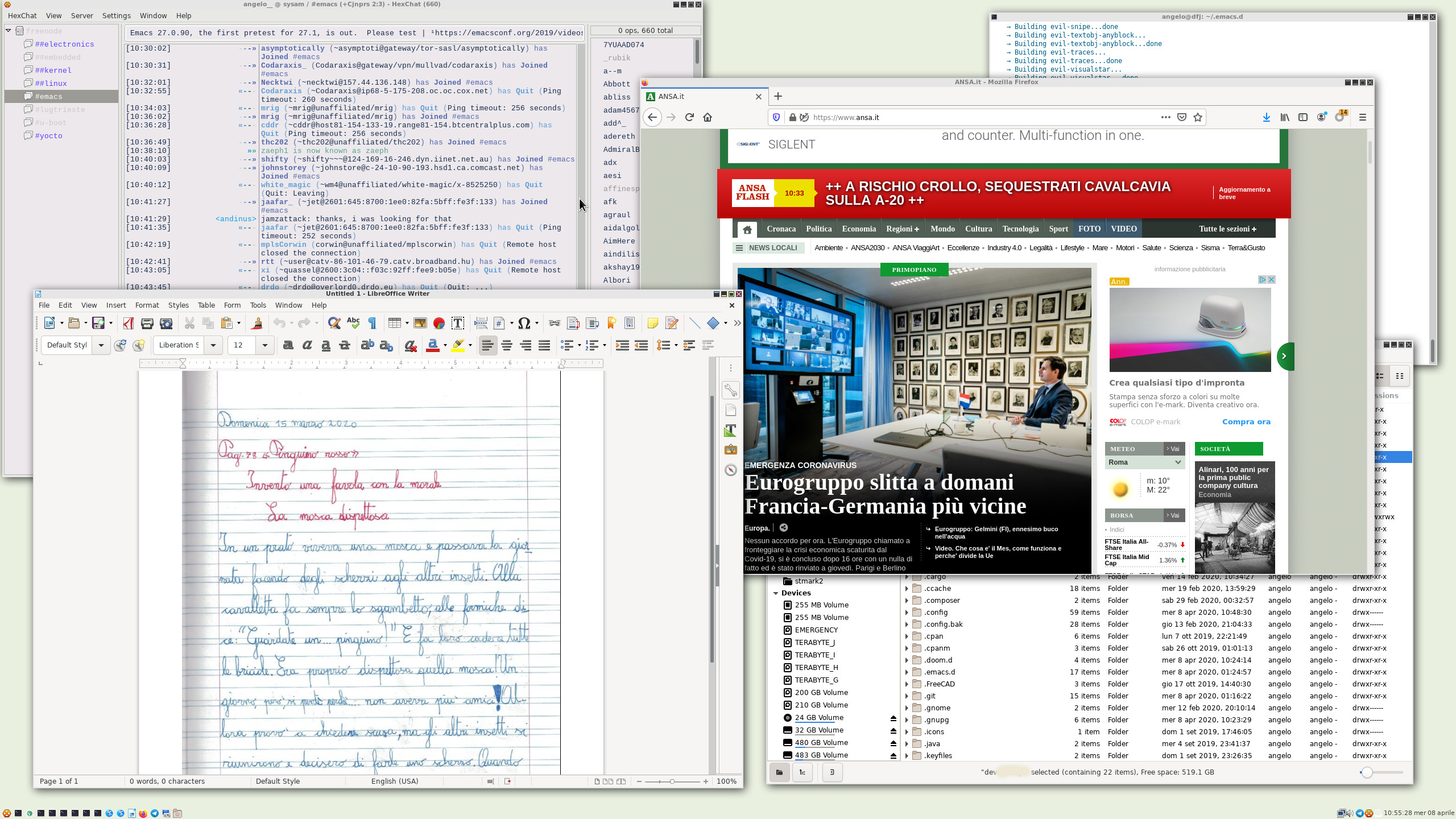Open HexChat Server menu
The width and height of the screenshot is (1456, 819).
[82, 15]
